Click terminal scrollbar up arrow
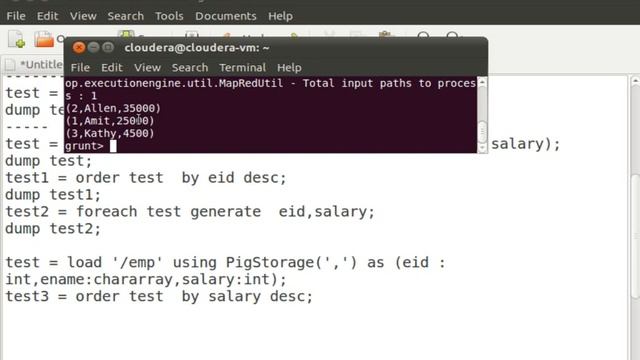 pos(482,83)
